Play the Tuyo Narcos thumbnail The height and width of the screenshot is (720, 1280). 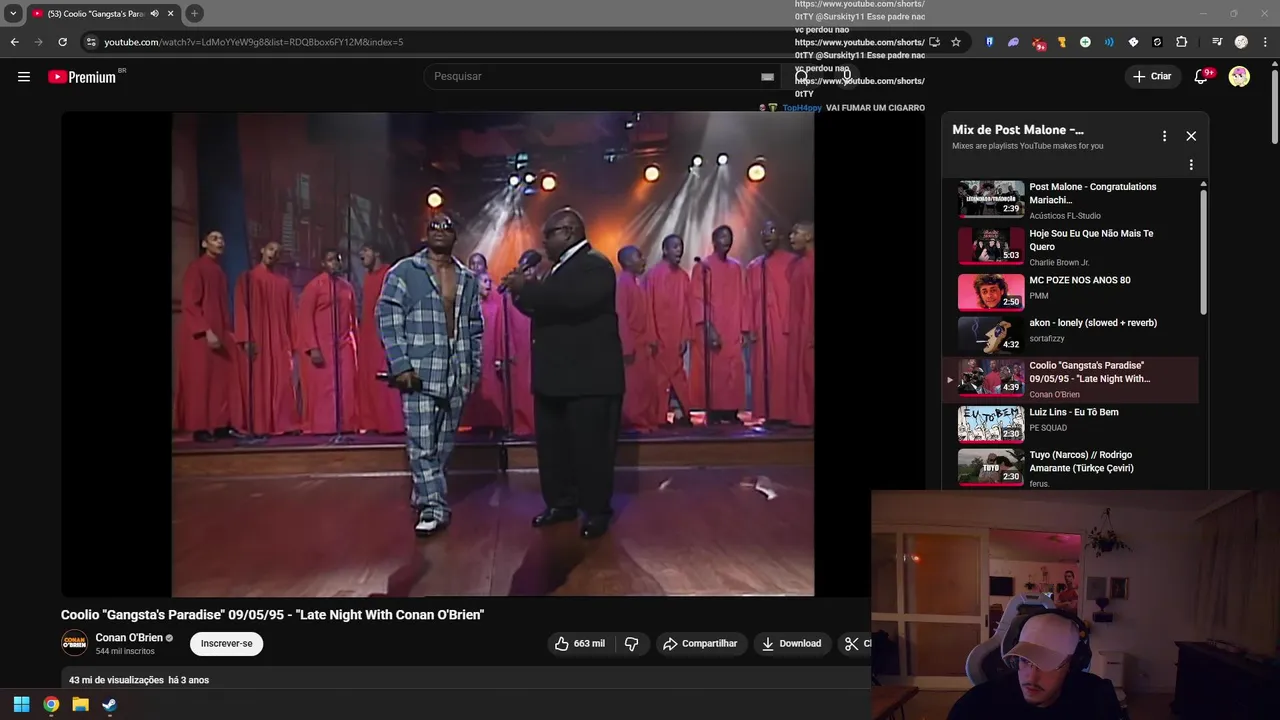coord(991,467)
